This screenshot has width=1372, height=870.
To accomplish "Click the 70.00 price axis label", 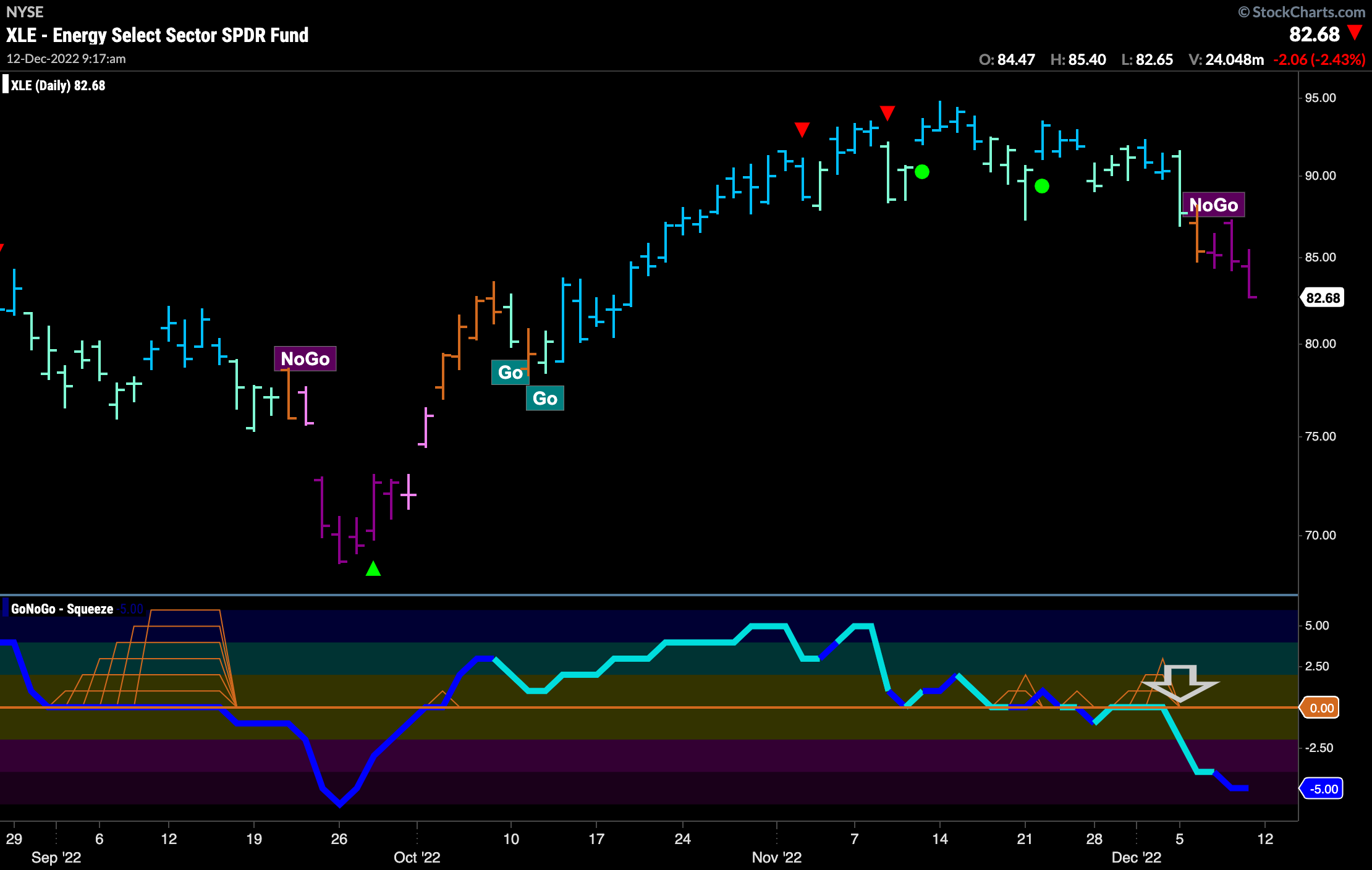I will [x=1320, y=535].
